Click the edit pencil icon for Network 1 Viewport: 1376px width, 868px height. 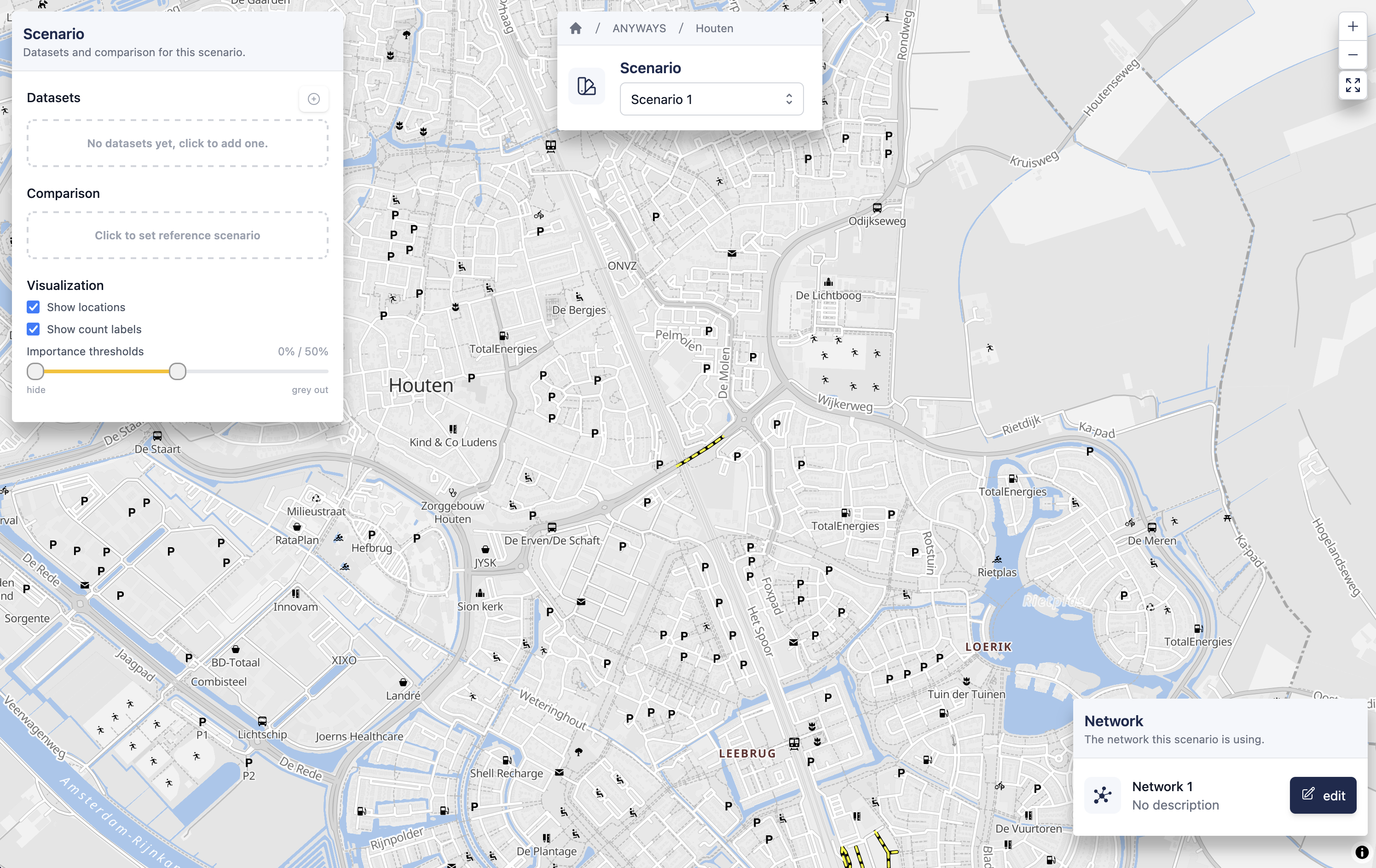click(1308, 795)
